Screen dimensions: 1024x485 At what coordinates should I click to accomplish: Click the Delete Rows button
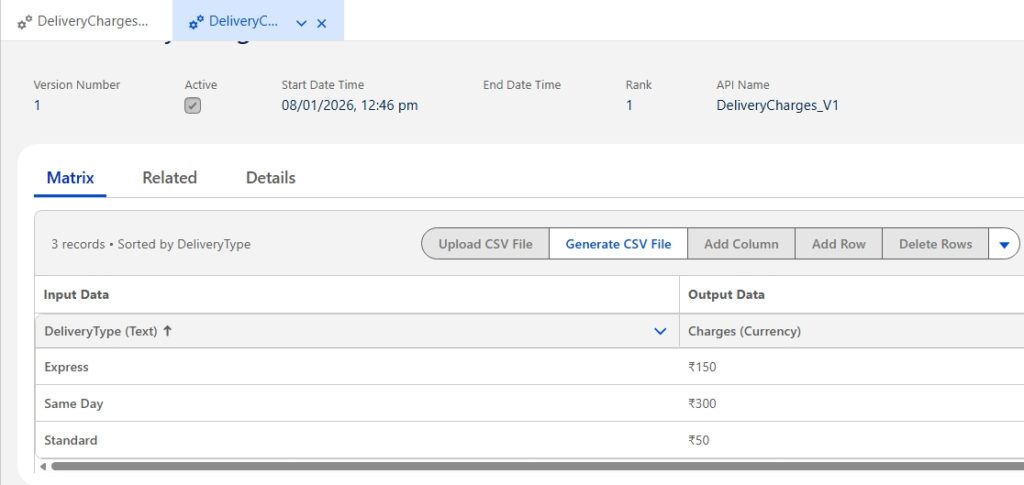pos(935,244)
